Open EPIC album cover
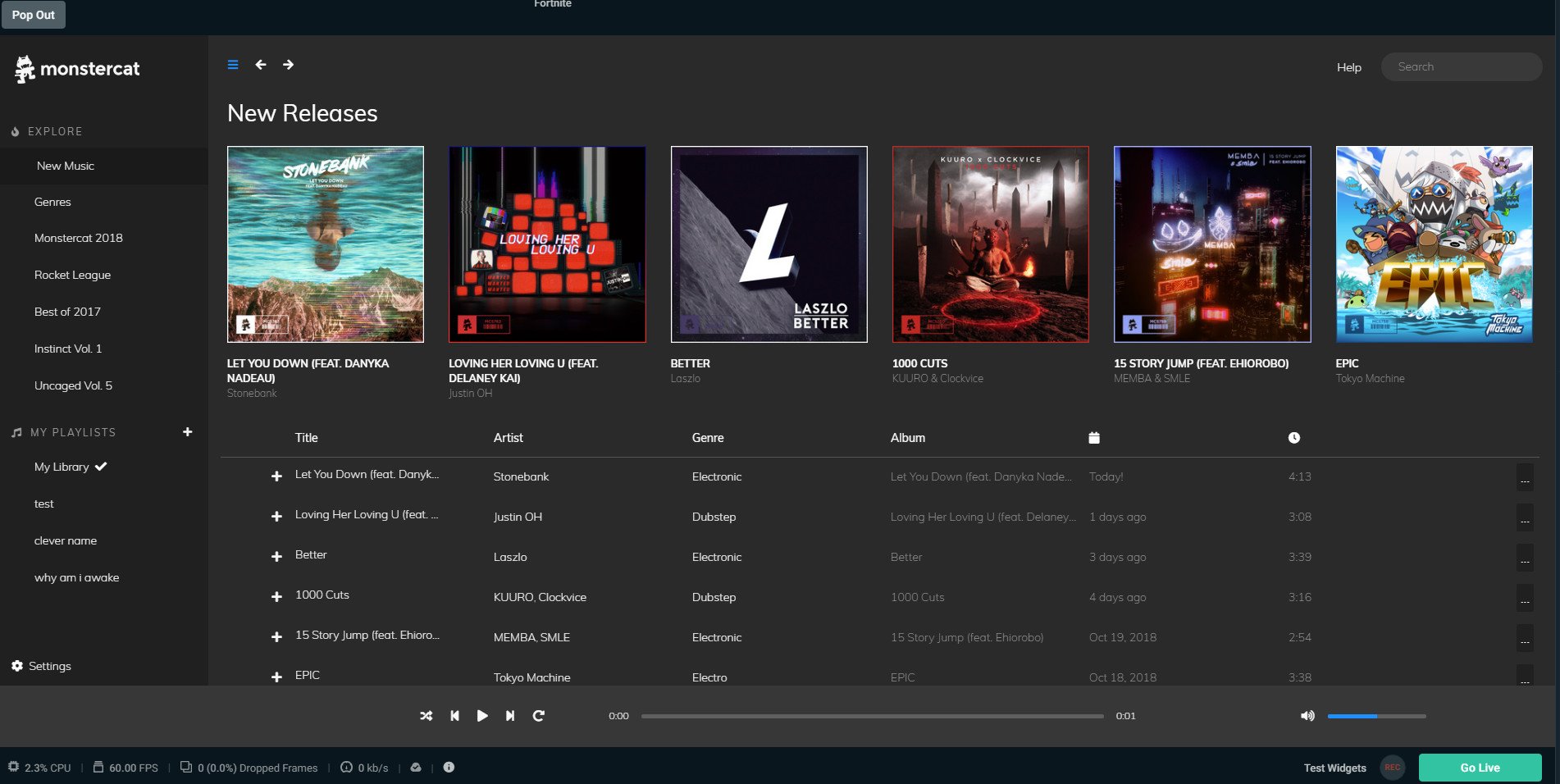Image resolution: width=1560 pixels, height=784 pixels. pyautogui.click(x=1434, y=244)
